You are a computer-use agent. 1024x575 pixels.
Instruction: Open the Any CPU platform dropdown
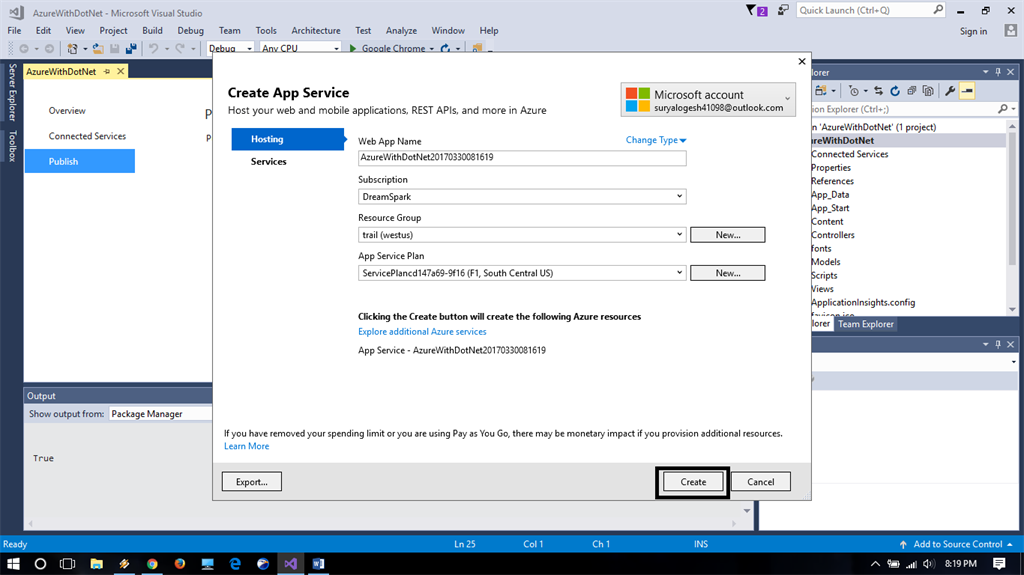tap(300, 48)
